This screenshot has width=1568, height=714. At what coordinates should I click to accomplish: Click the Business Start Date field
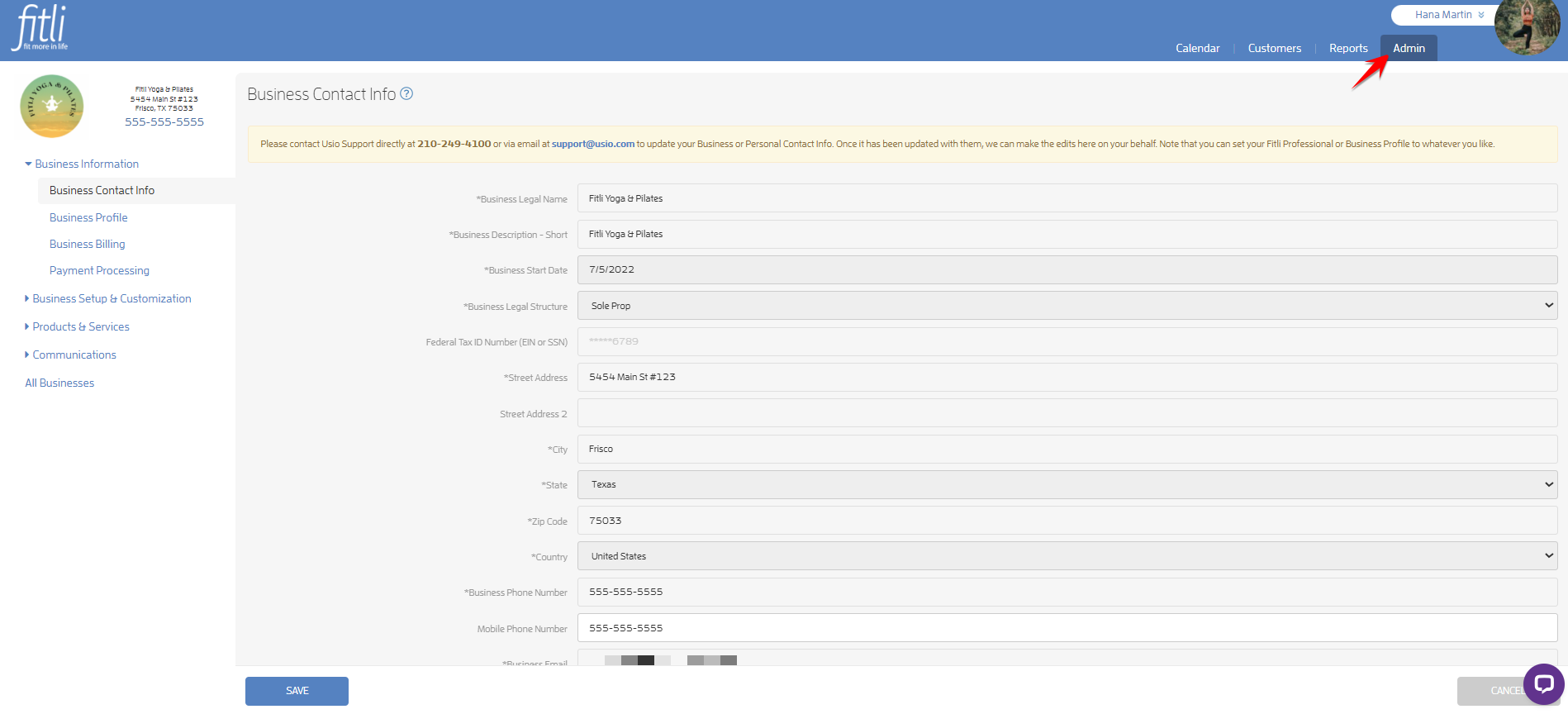1067,270
